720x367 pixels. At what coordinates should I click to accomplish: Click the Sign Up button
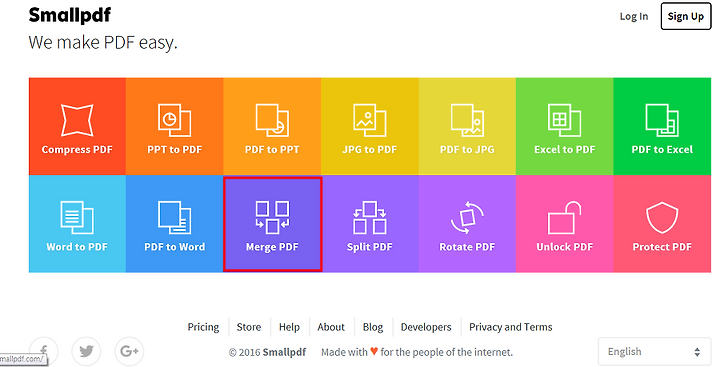click(686, 16)
